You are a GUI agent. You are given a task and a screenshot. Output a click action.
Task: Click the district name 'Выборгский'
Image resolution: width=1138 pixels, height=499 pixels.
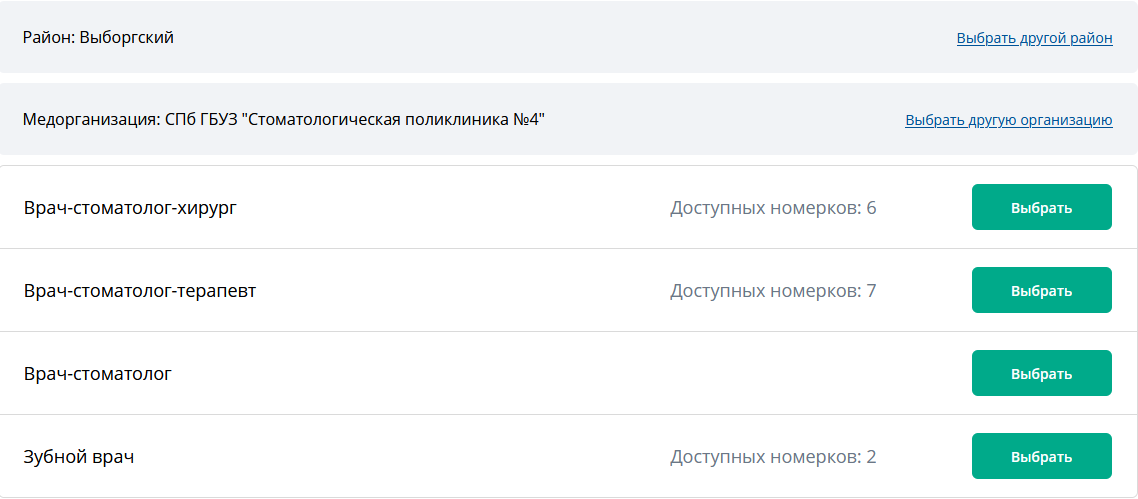click(127, 38)
